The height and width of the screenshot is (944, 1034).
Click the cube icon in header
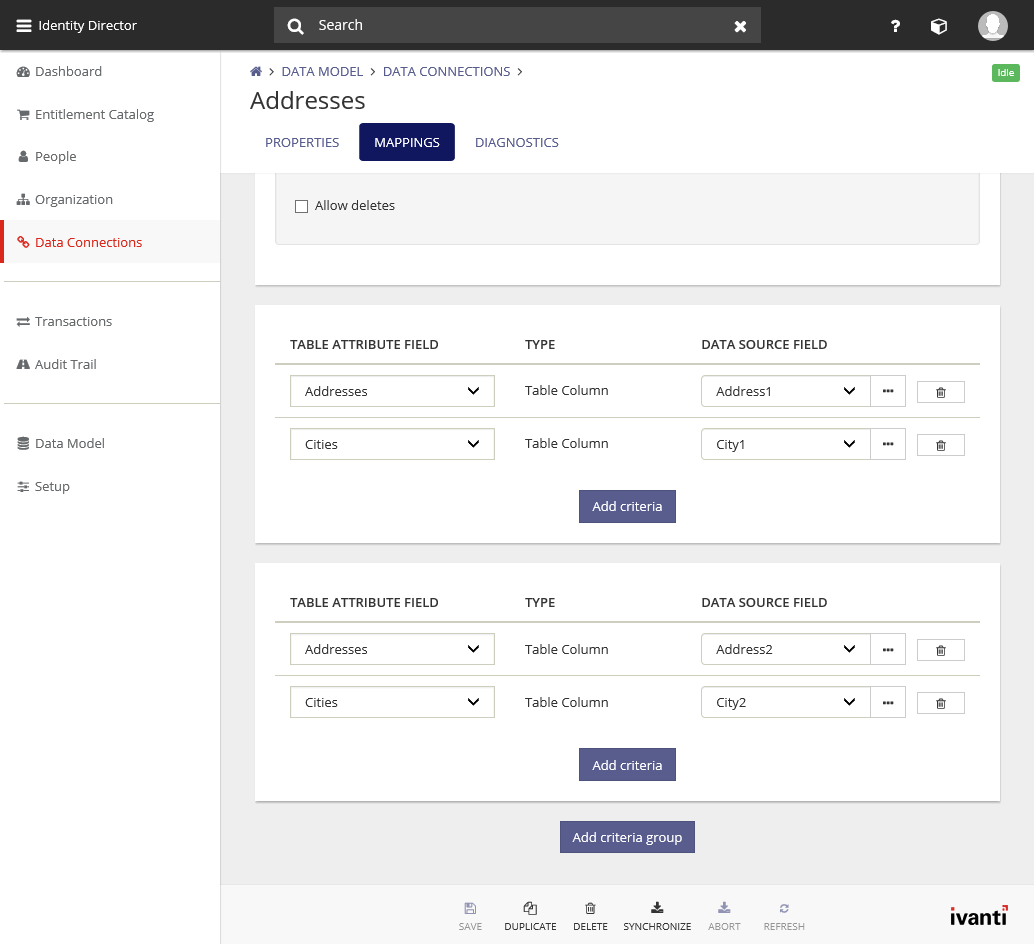(938, 26)
